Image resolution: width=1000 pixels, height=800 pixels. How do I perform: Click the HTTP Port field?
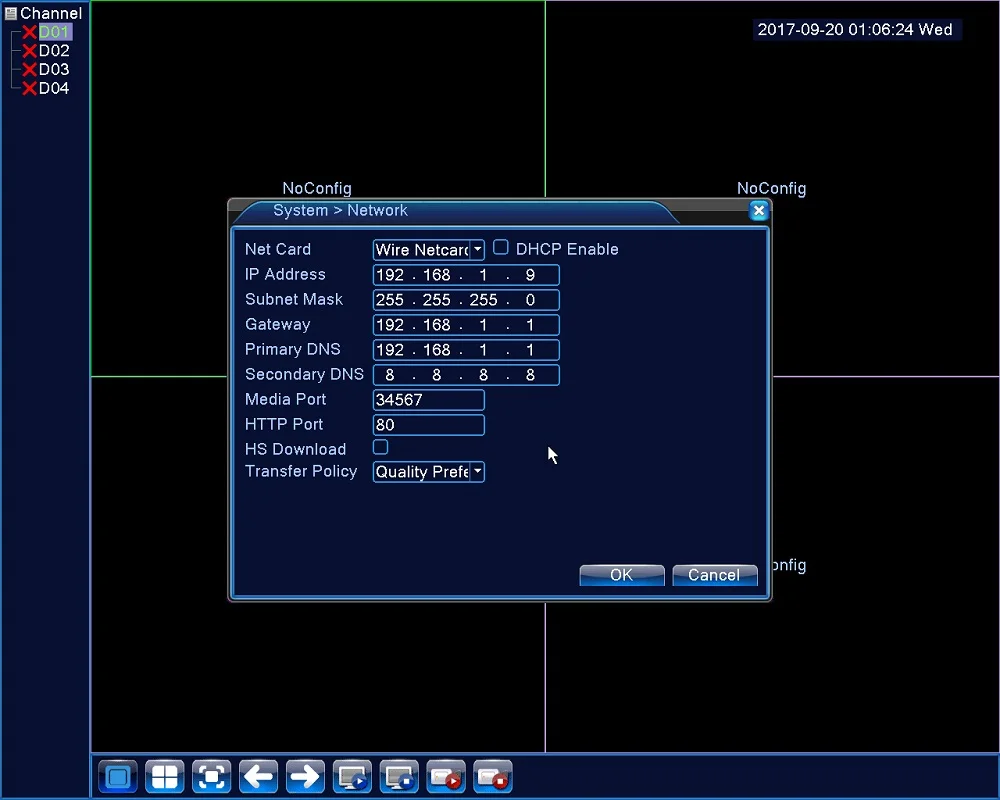[429, 425]
